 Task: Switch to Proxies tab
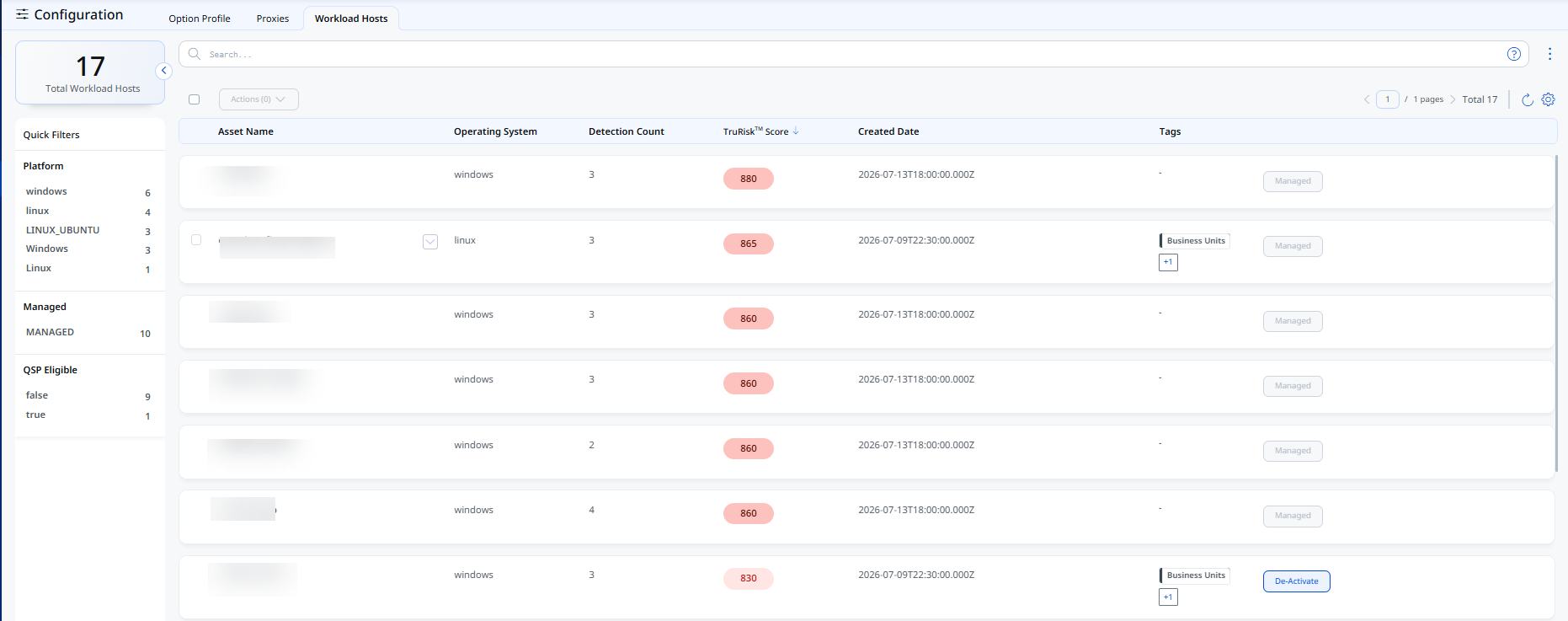273,19
